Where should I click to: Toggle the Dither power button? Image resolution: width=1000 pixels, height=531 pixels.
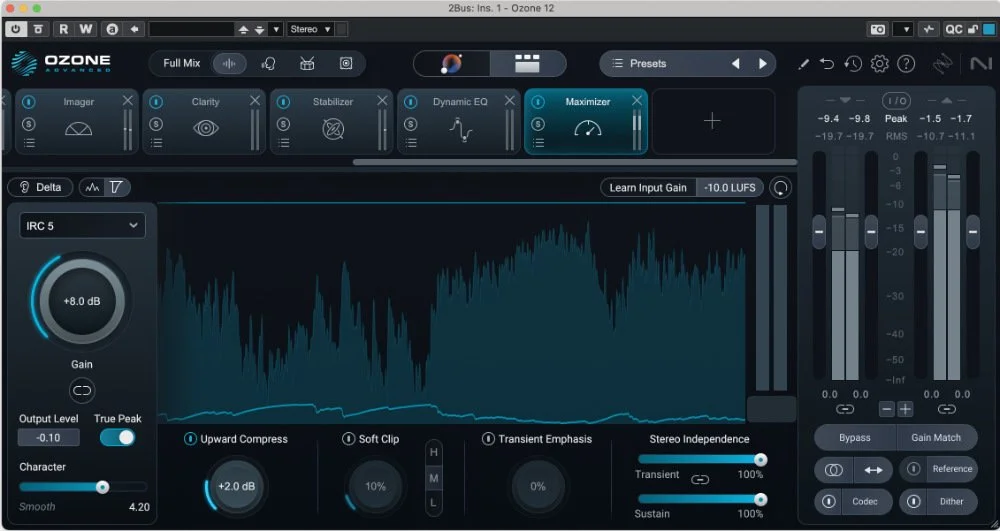(913, 502)
